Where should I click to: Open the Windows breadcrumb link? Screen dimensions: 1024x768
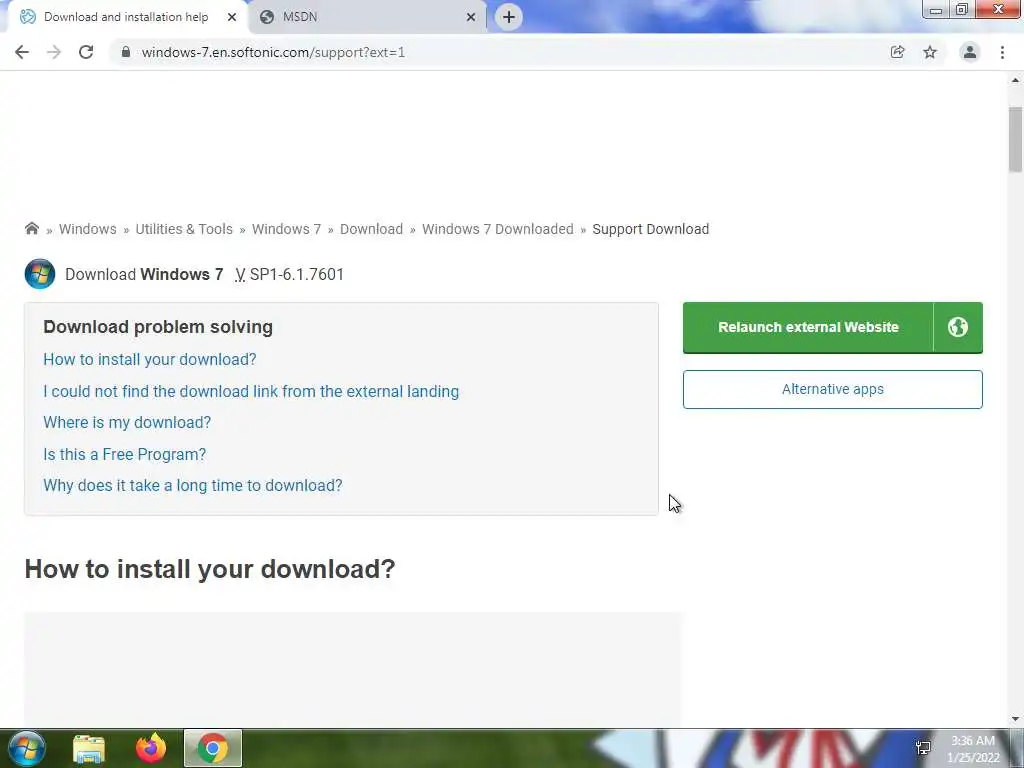88,229
